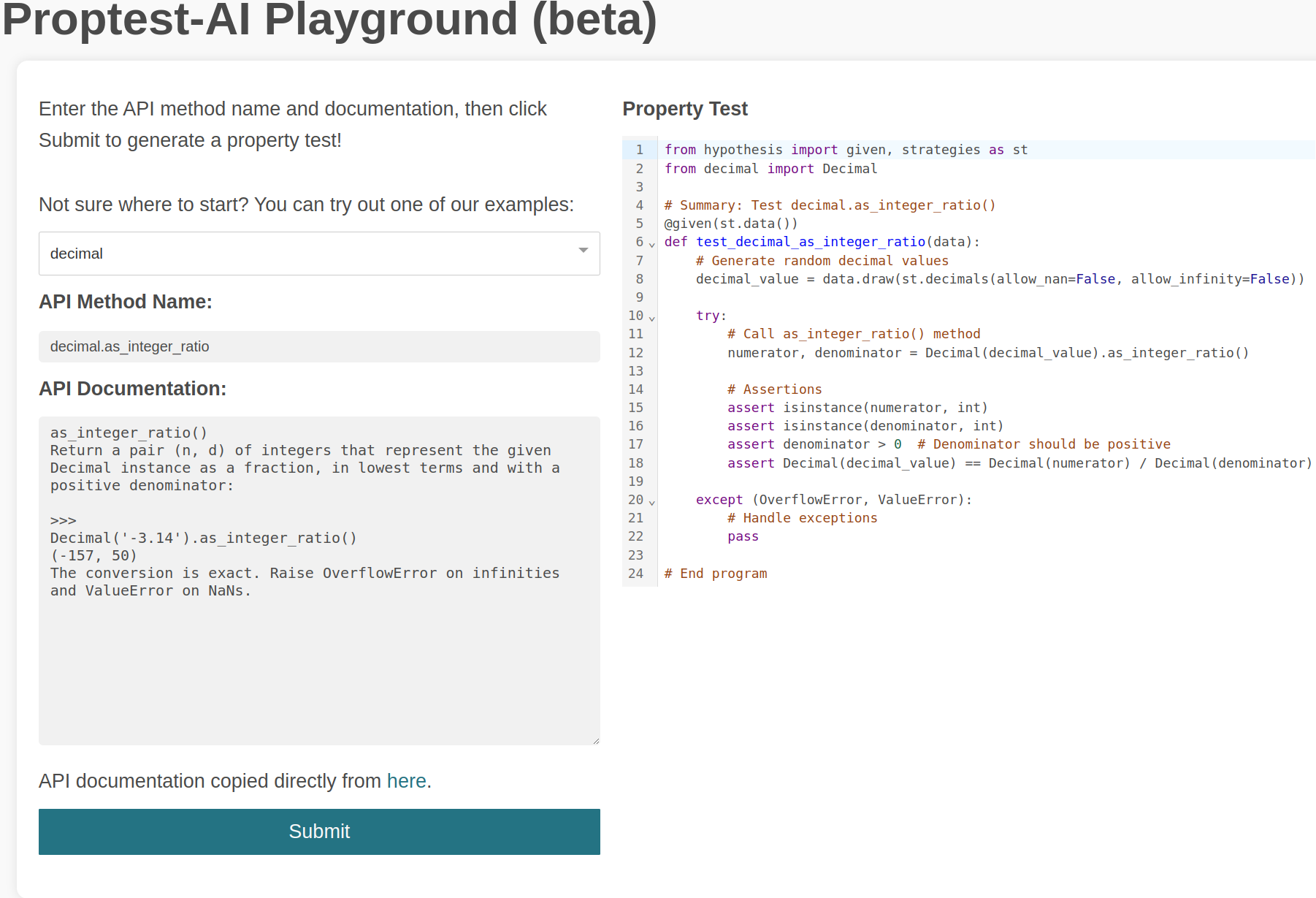Click the 'assert isinstance(denominator, int)' line
1316x898 pixels.
pos(865,426)
